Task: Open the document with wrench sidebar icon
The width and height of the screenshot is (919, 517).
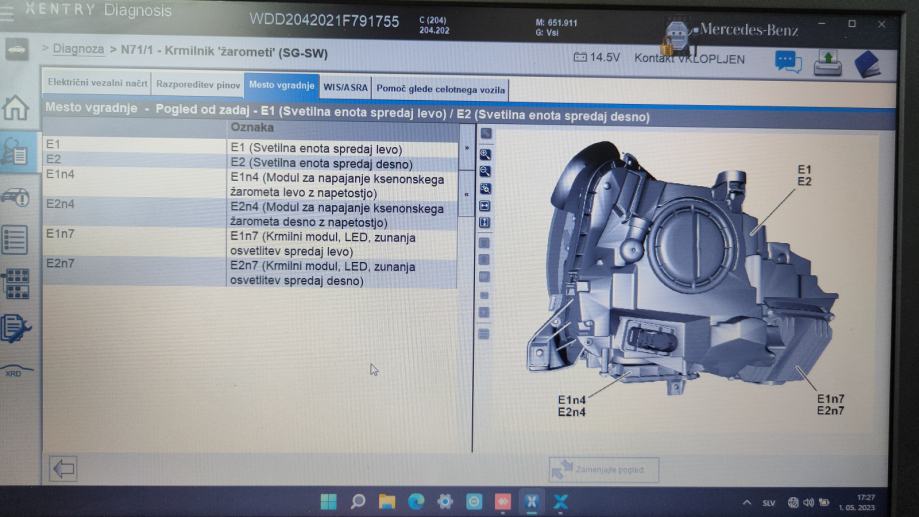Action: tap(15, 328)
